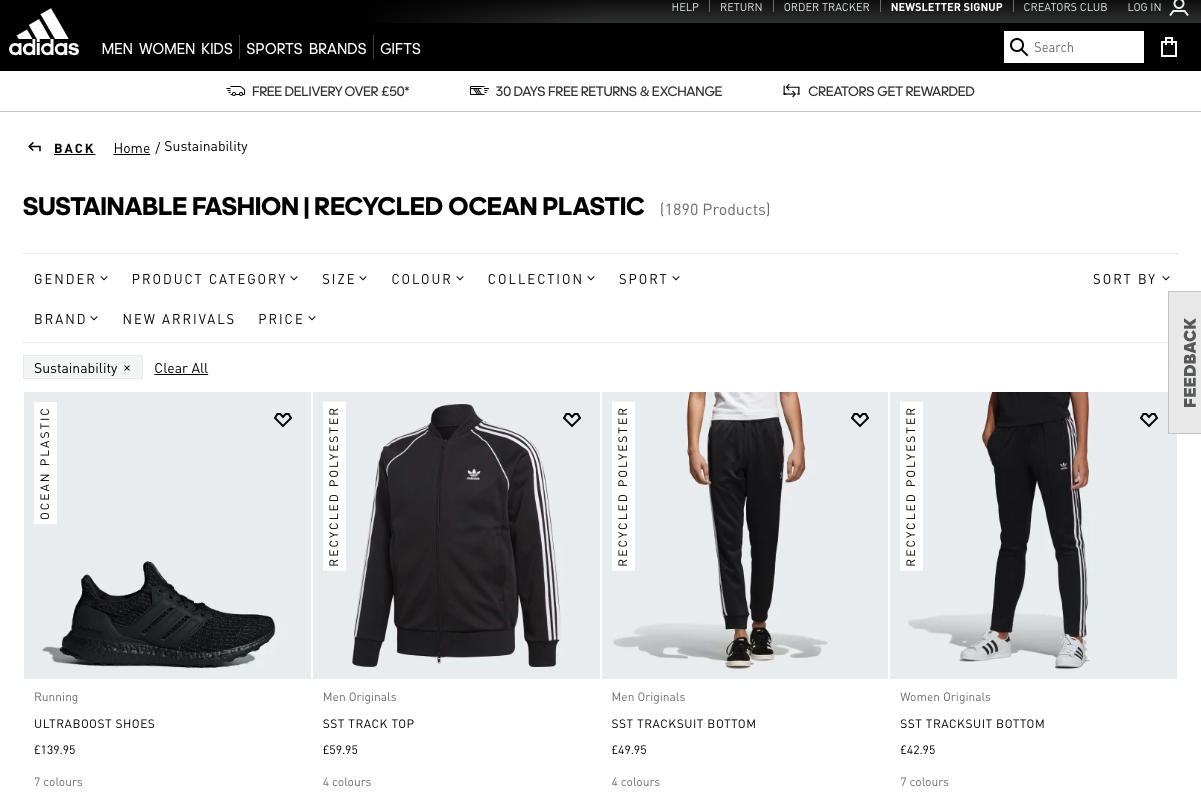Click the back arrow icon
The image size is (1201, 801).
click(35, 147)
